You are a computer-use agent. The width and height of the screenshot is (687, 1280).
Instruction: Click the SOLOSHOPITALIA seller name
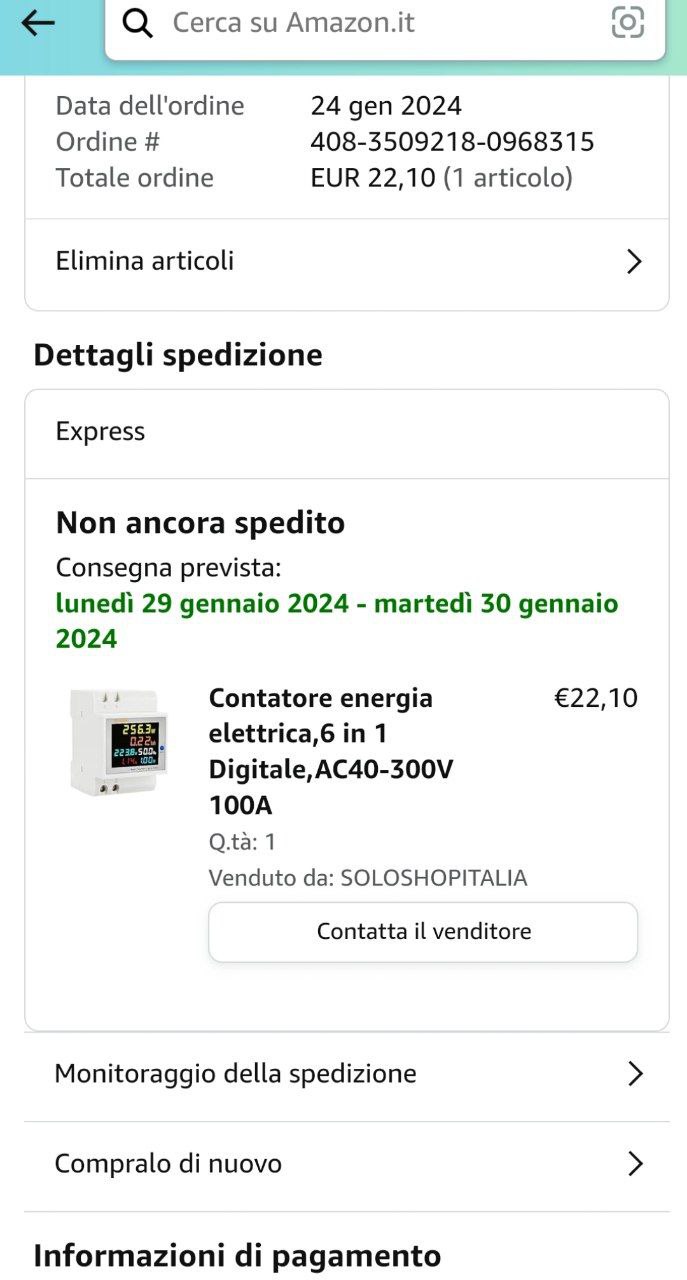433,878
